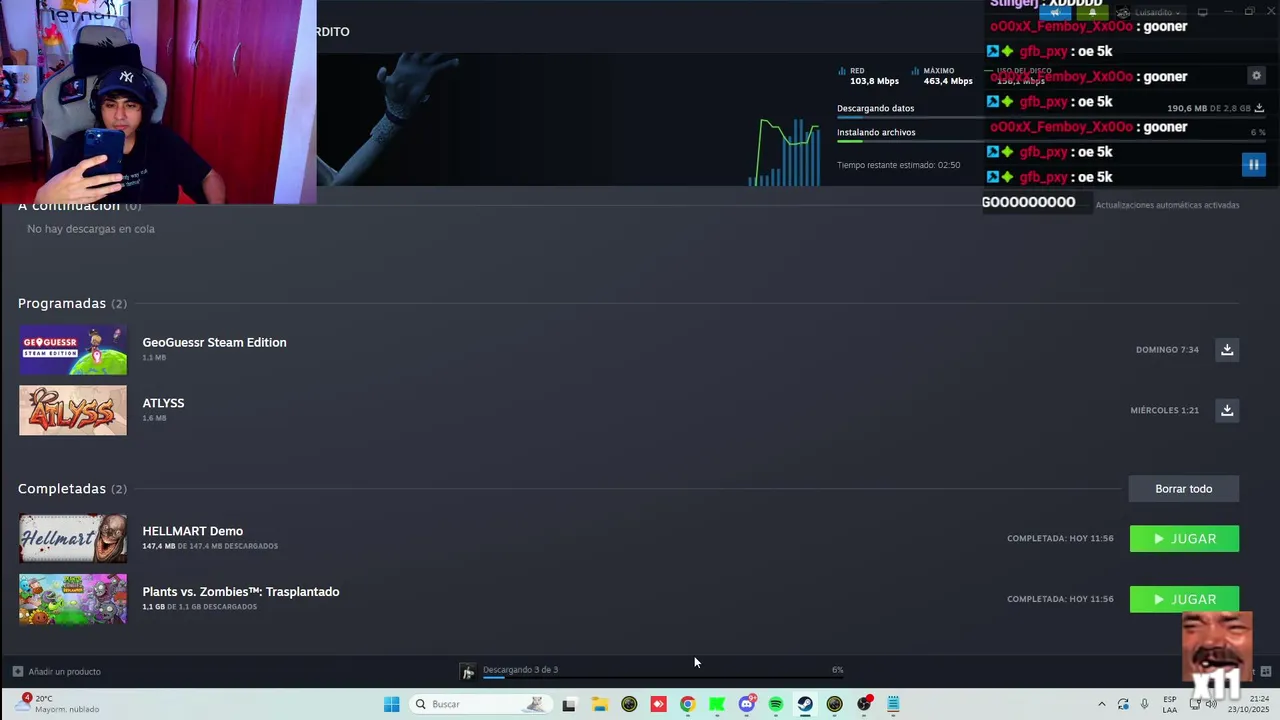Click Actualizaciones automáticas activadas text
Viewport: 1280px width, 720px height.
coord(1167,205)
